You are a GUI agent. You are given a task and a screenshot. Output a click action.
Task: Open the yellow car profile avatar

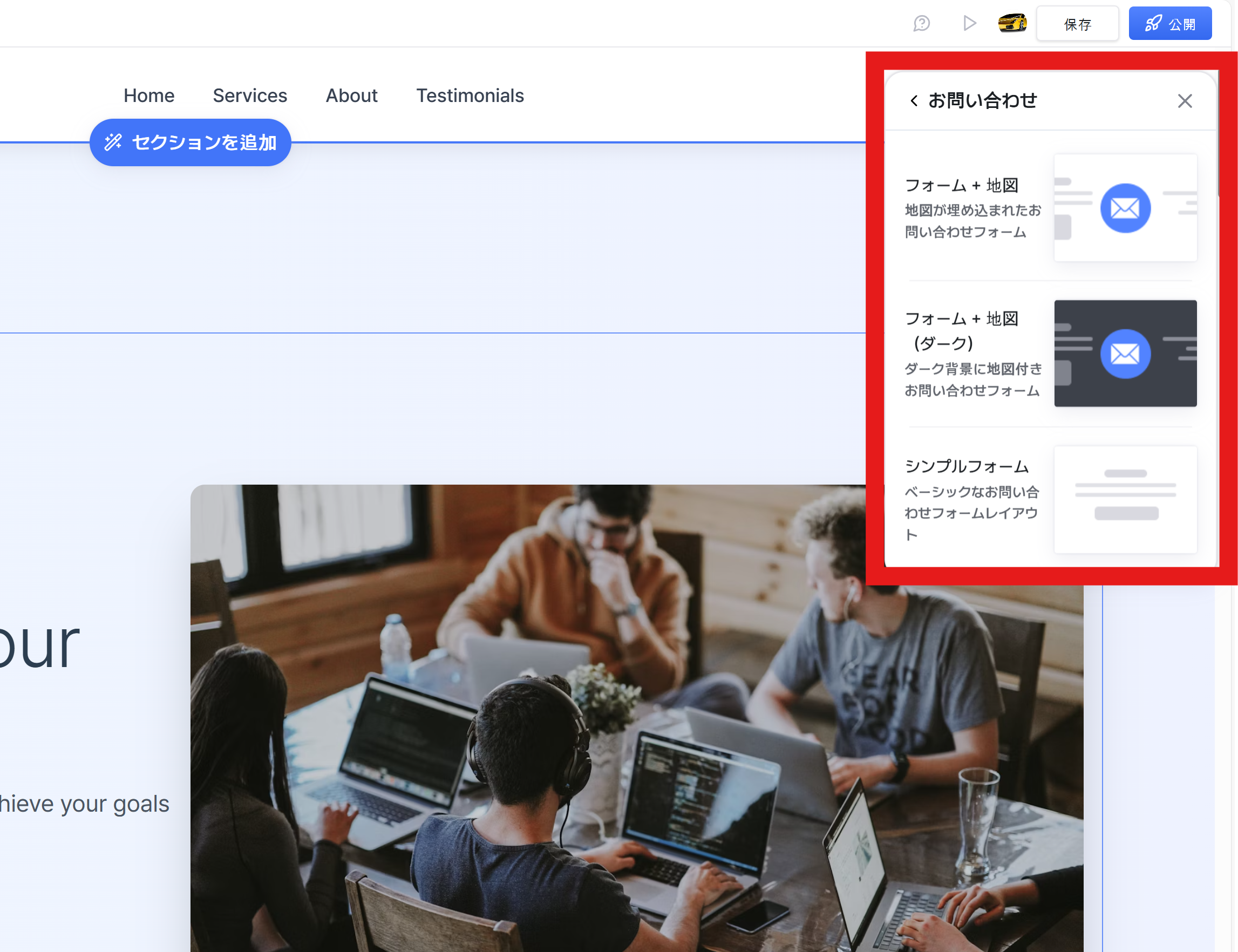pyautogui.click(x=1012, y=23)
